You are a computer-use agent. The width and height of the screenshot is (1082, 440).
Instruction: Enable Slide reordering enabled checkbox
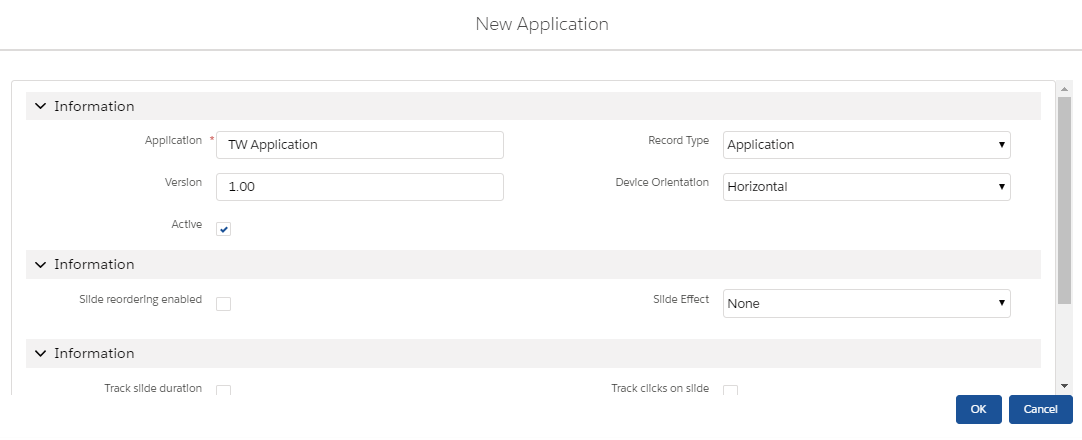pos(224,304)
